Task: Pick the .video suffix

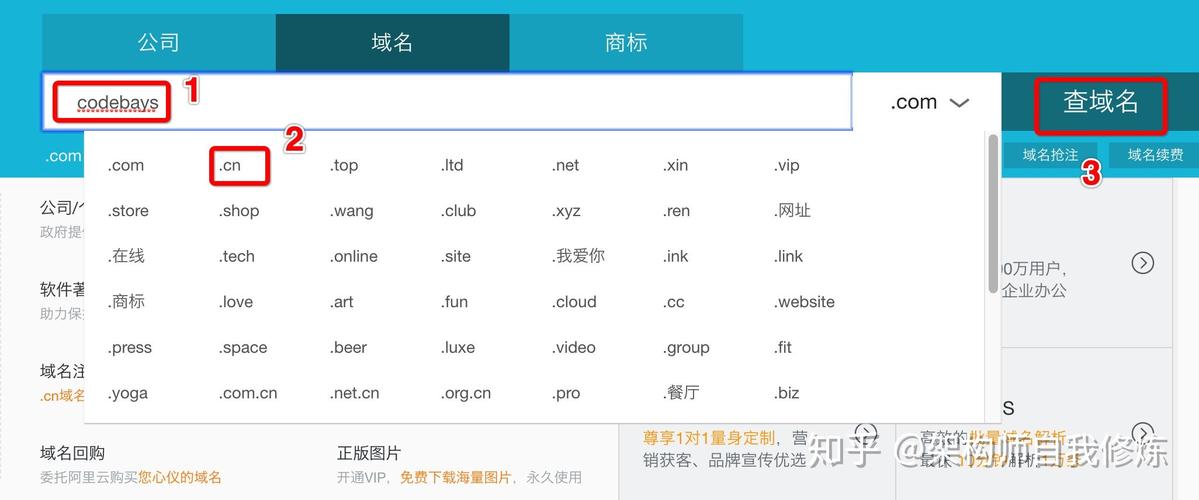Action: click(574, 348)
